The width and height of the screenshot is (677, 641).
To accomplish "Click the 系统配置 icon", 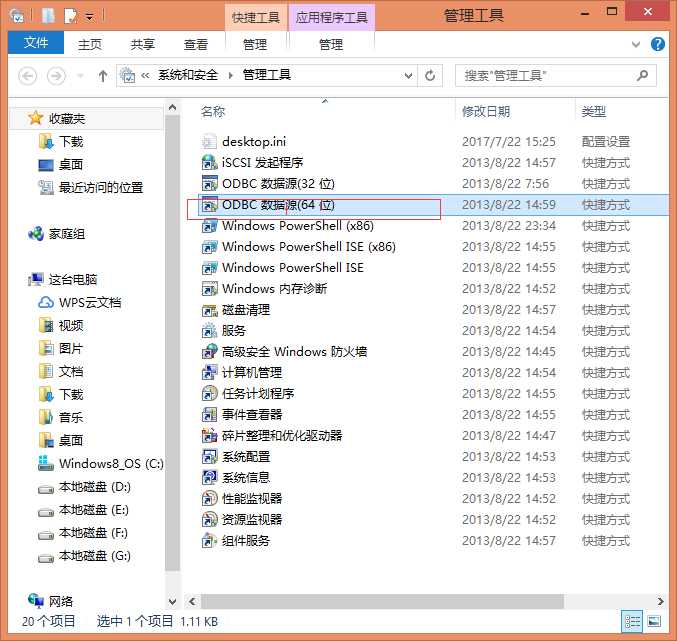I will [x=209, y=457].
